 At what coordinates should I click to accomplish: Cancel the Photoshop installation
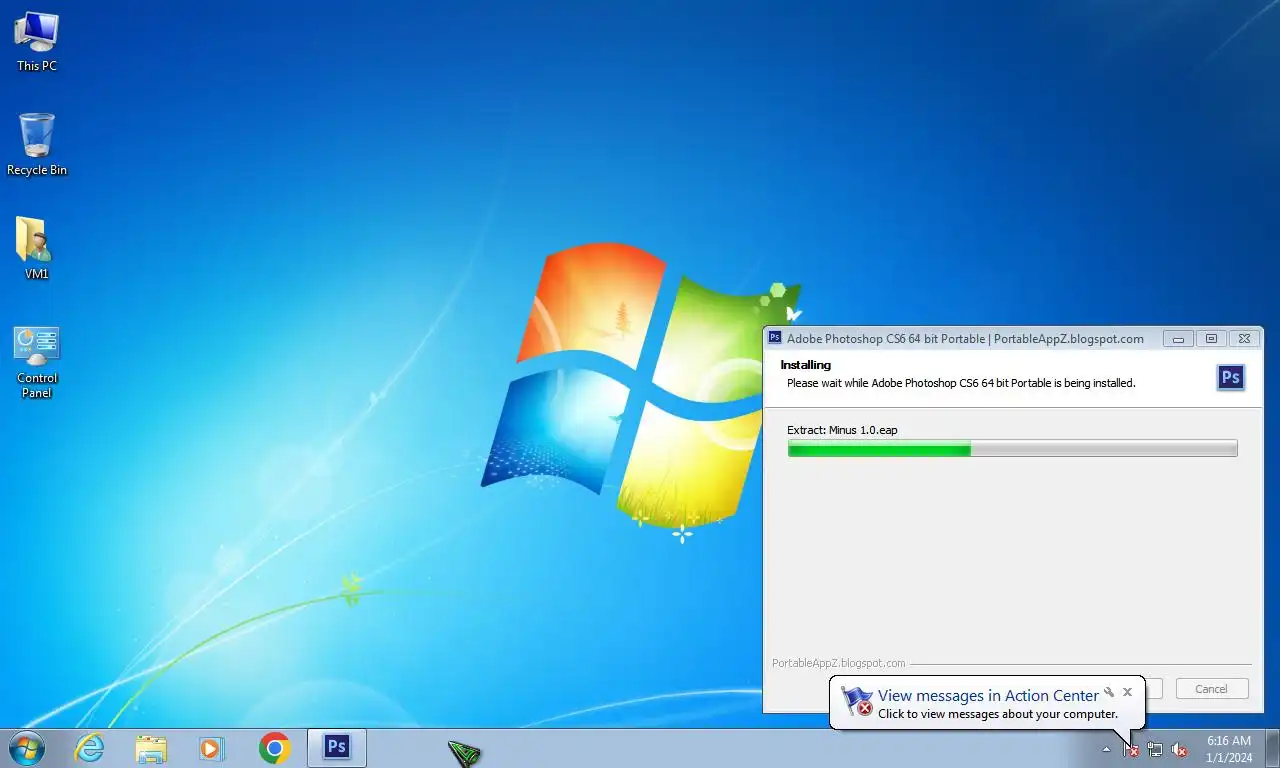(1211, 689)
